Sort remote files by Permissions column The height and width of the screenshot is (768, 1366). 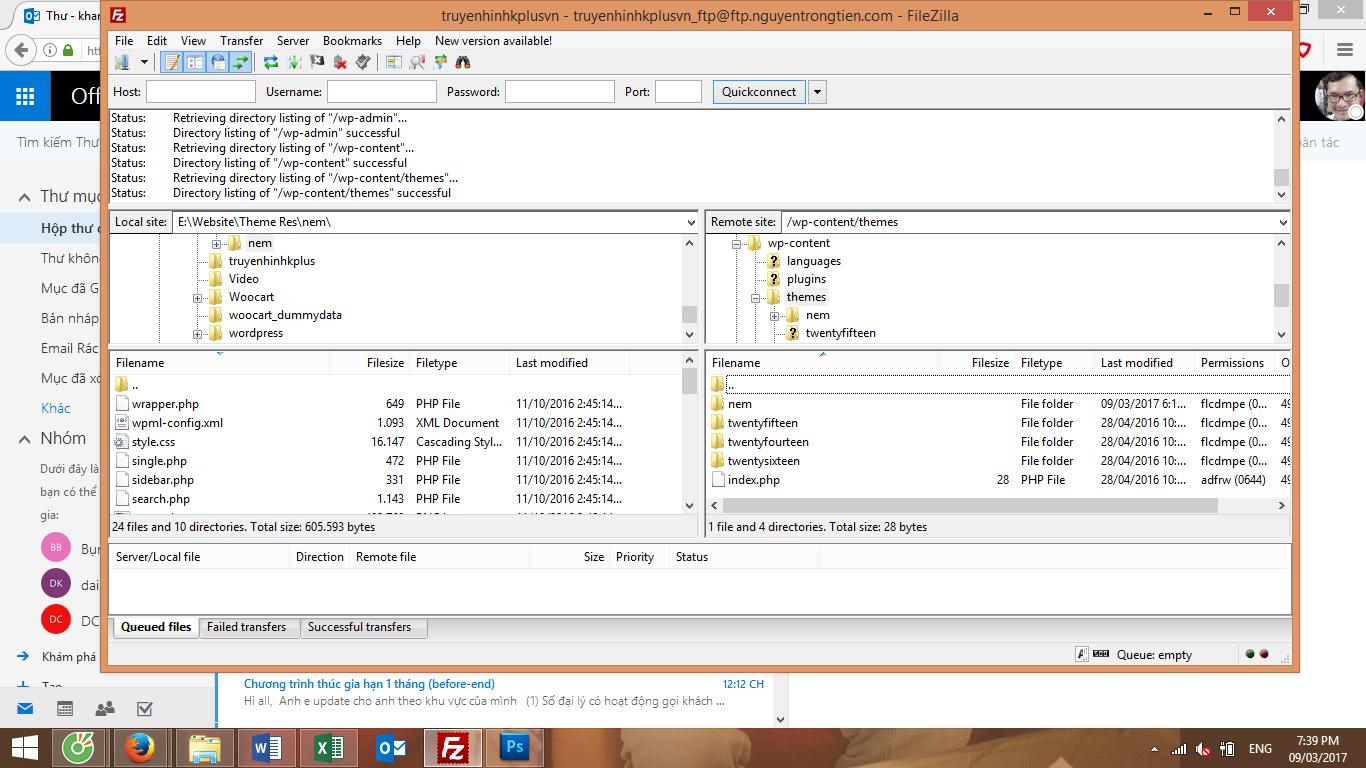1234,363
